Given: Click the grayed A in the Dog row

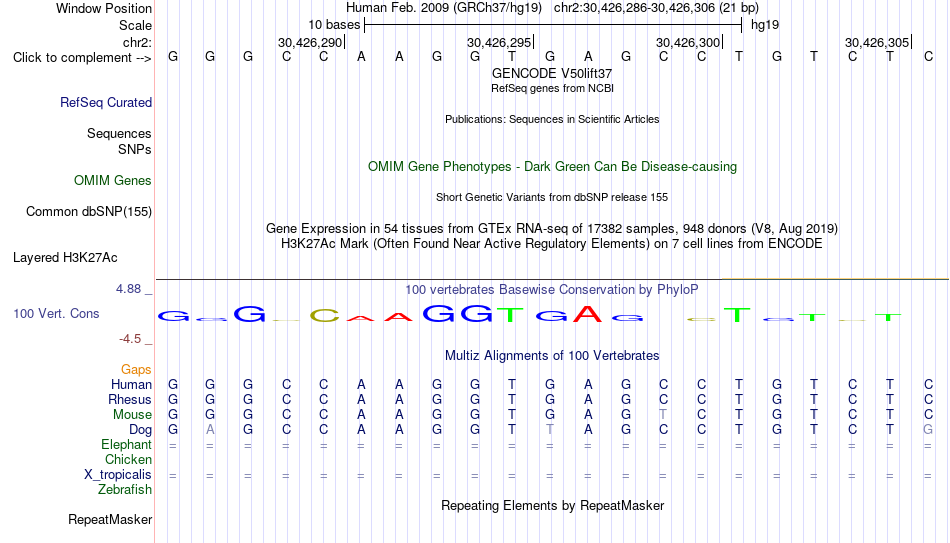Looking at the screenshot, I should click(210, 430).
